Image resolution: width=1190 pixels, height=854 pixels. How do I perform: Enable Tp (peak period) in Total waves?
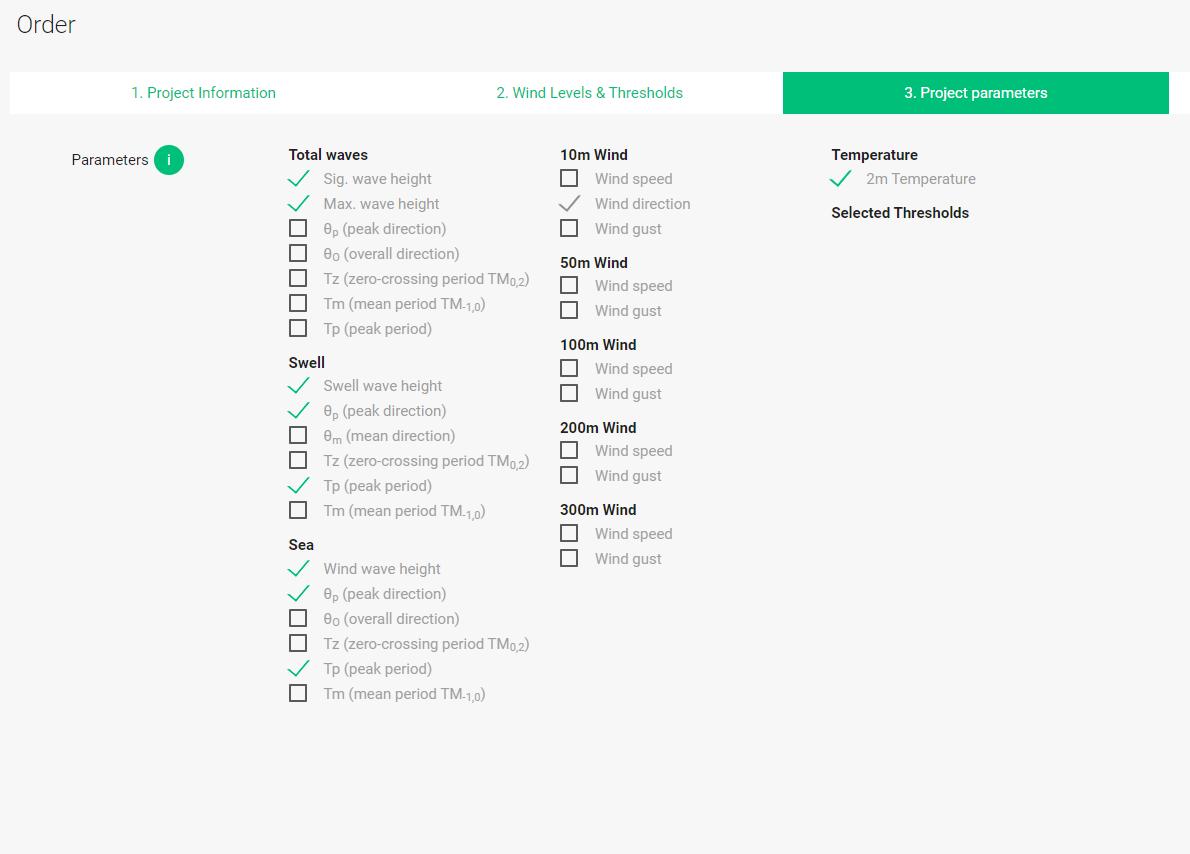coord(298,327)
